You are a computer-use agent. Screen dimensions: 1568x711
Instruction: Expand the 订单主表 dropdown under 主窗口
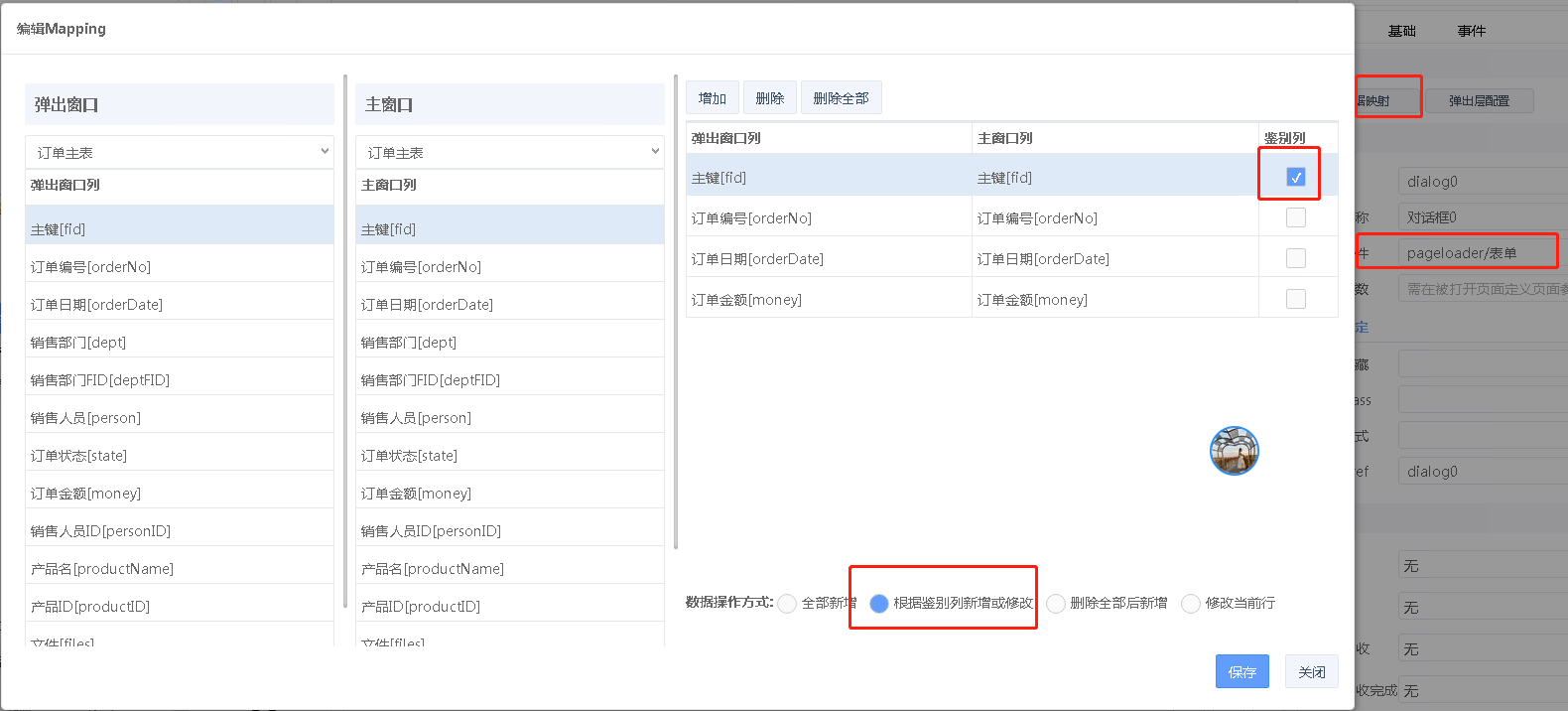pos(510,152)
